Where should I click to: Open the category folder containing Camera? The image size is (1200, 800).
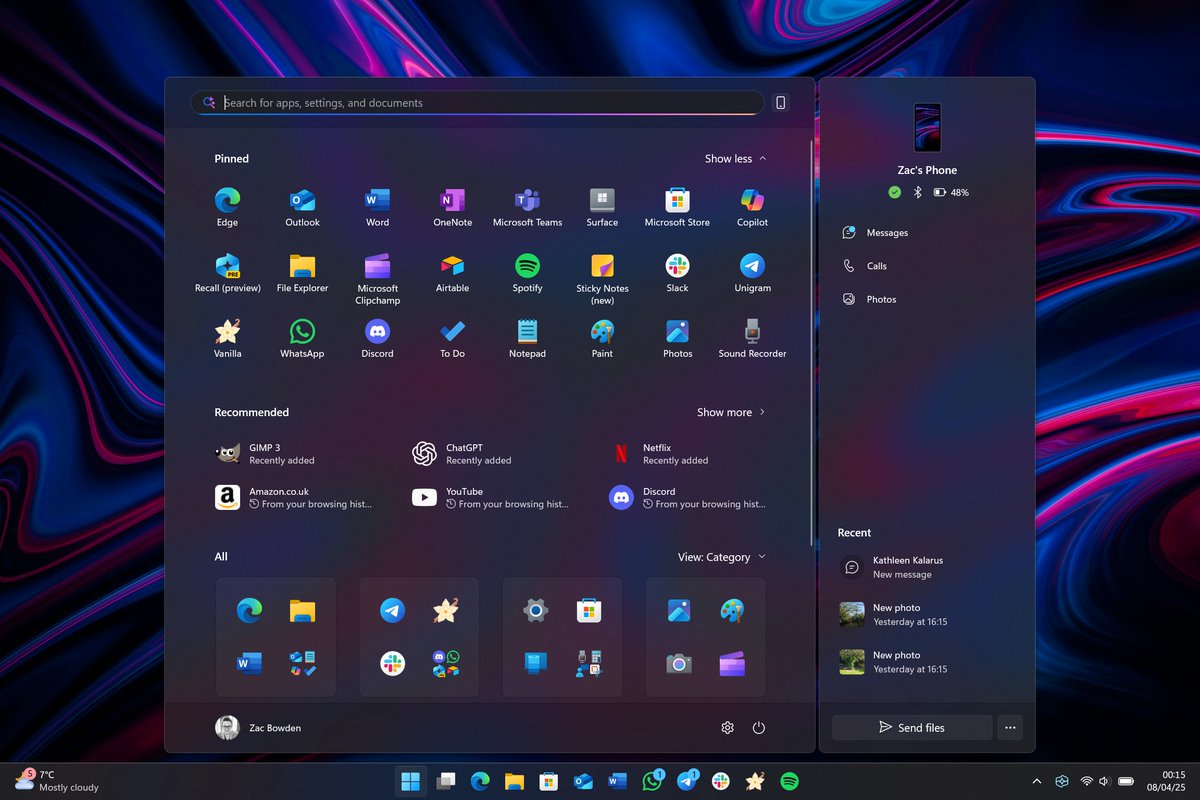coord(706,637)
